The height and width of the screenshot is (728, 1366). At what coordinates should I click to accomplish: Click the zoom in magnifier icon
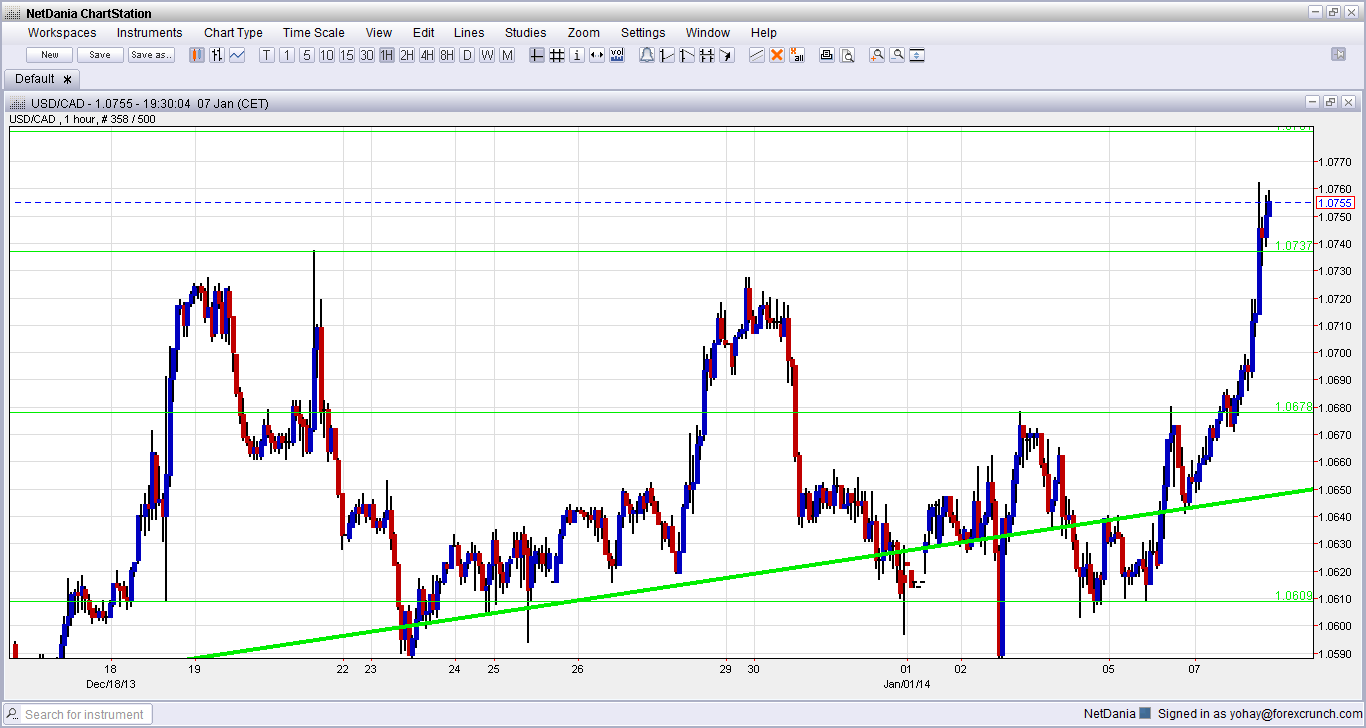click(877, 55)
